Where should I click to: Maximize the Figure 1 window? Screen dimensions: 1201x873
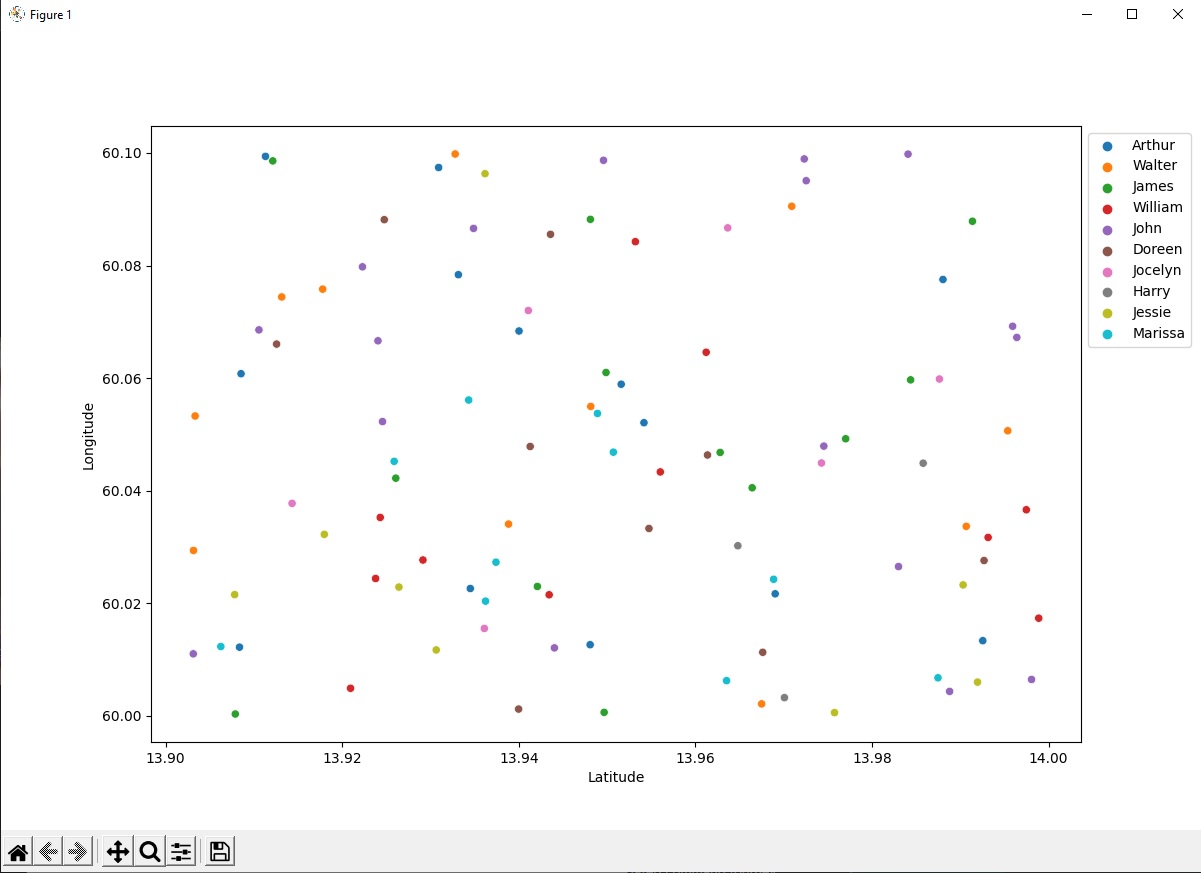[x=1132, y=14]
